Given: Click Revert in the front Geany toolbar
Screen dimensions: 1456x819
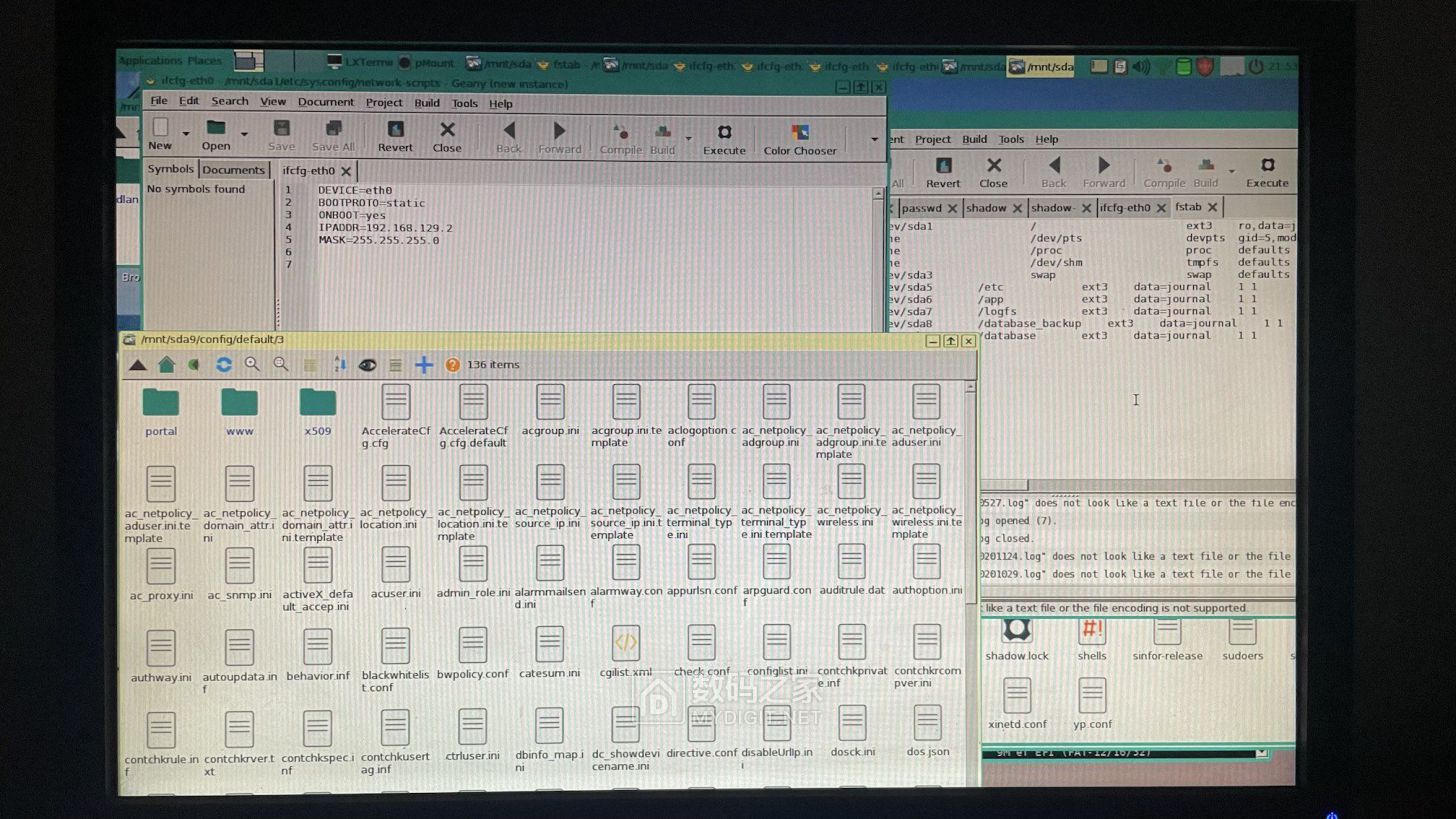Looking at the screenshot, I should (x=395, y=137).
